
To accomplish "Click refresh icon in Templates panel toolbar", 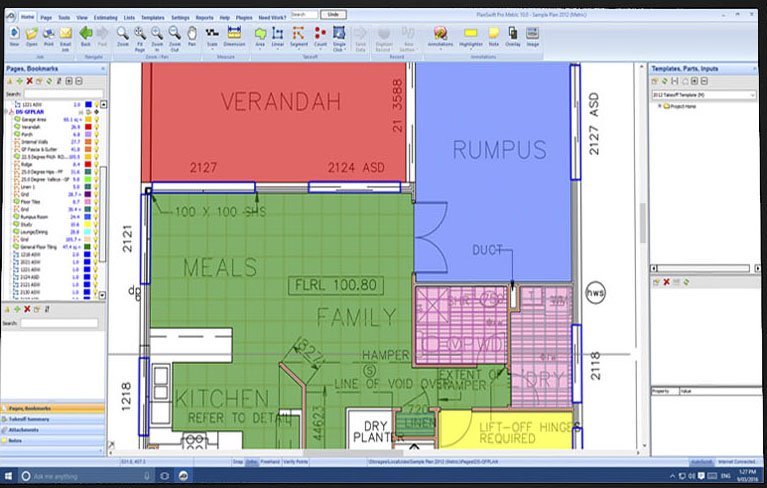I will pyautogui.click(x=664, y=81).
